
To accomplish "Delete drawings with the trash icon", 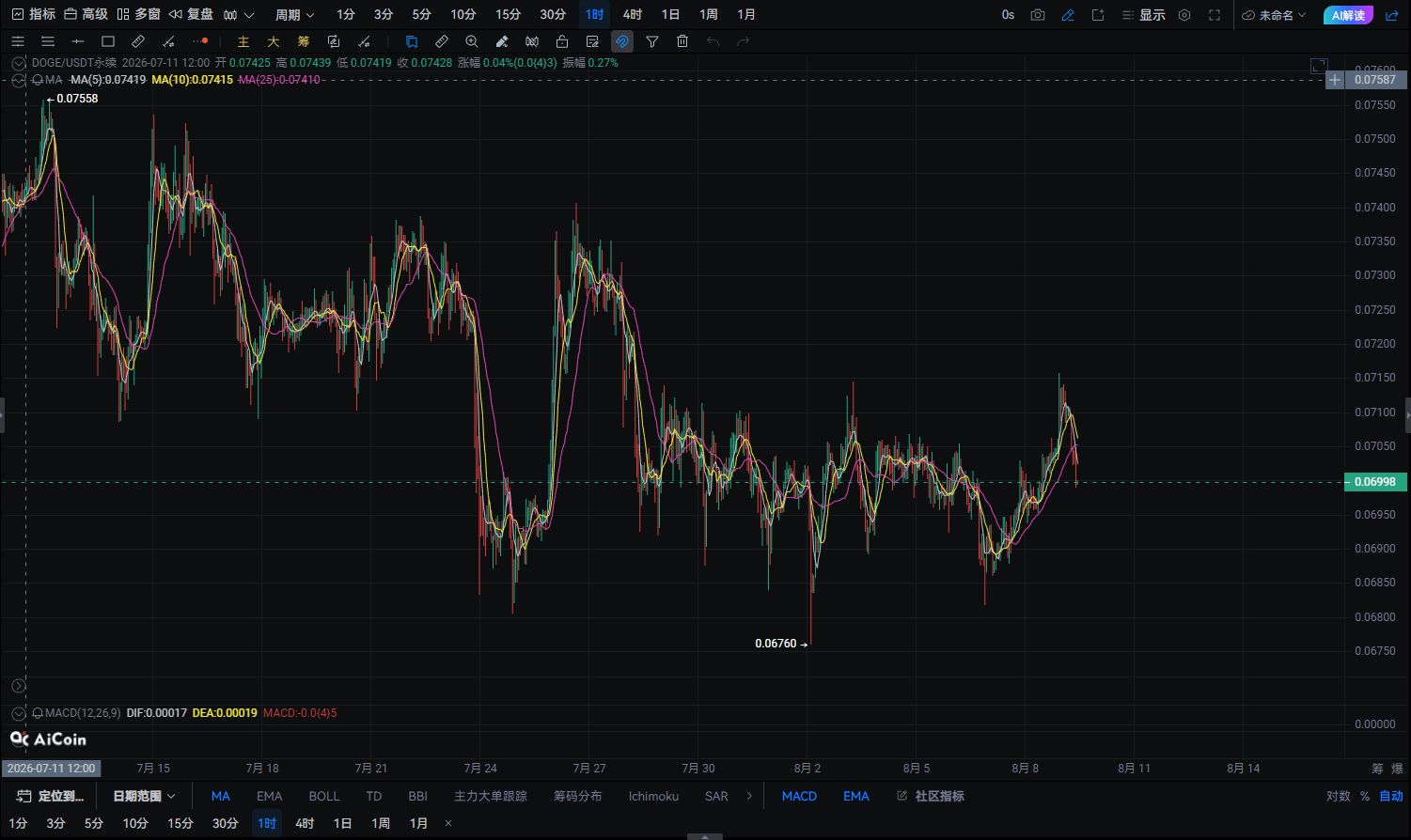I will [x=682, y=41].
